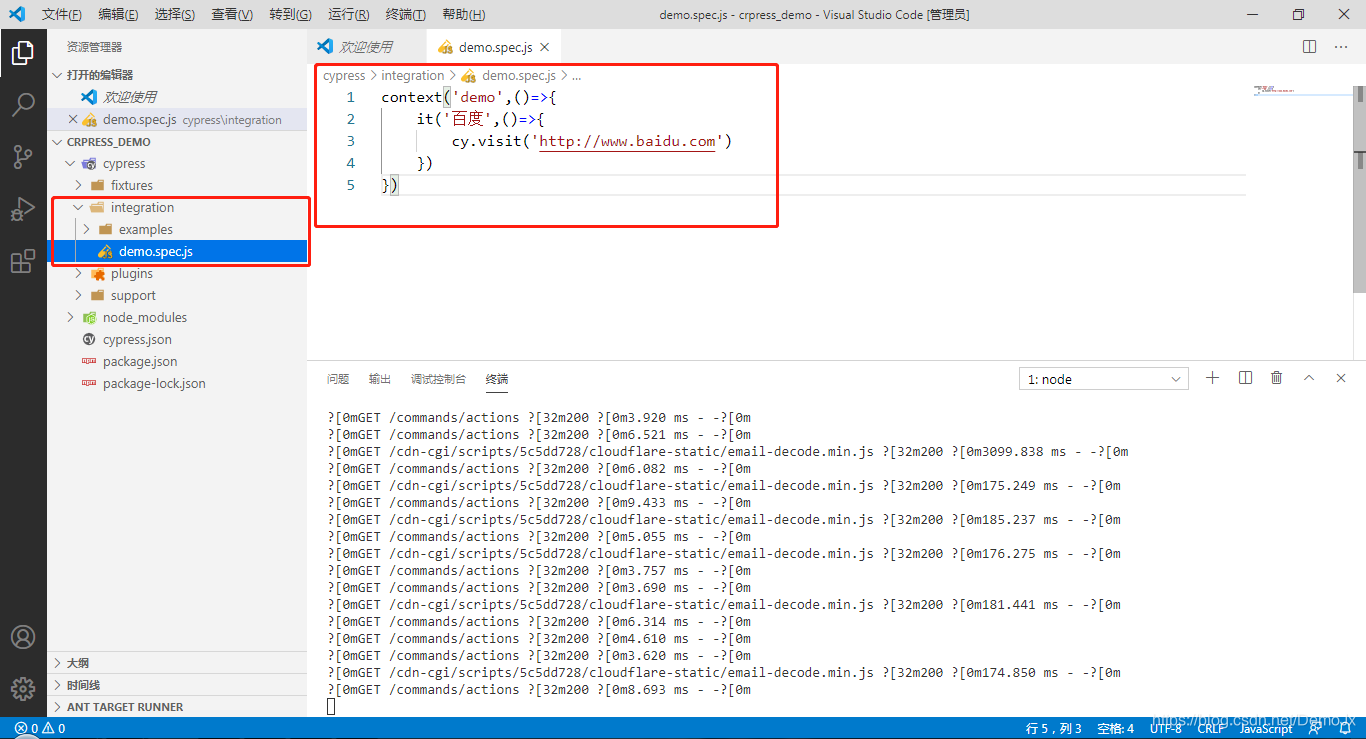Screen dimensions: 1366x739
Task: Click the editor minimap preview
Action: click(x=1303, y=92)
